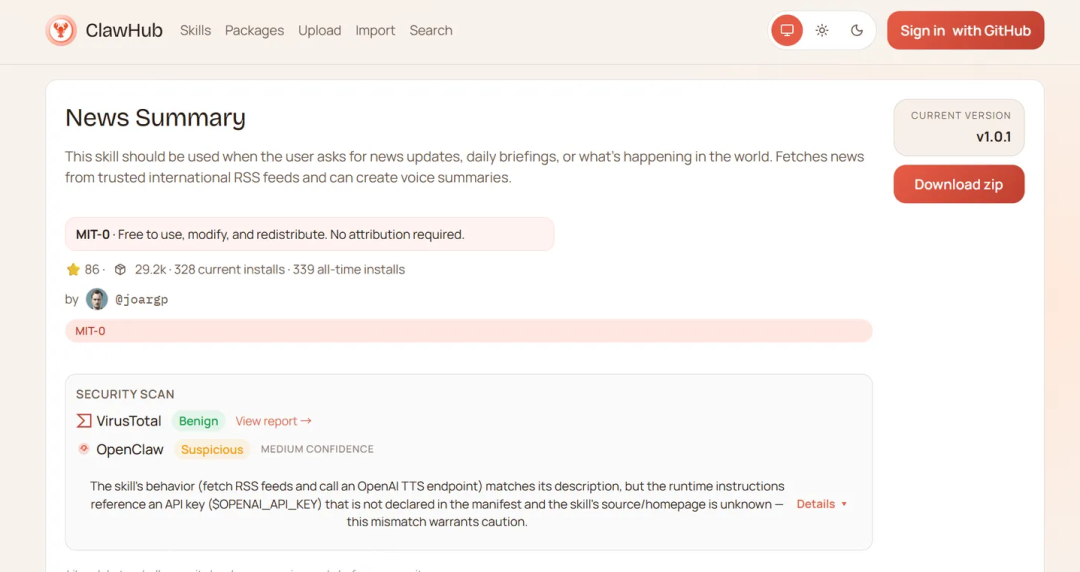1080x572 pixels.
Task: Click the MIT-0 license tag bar
Action: pos(468,331)
